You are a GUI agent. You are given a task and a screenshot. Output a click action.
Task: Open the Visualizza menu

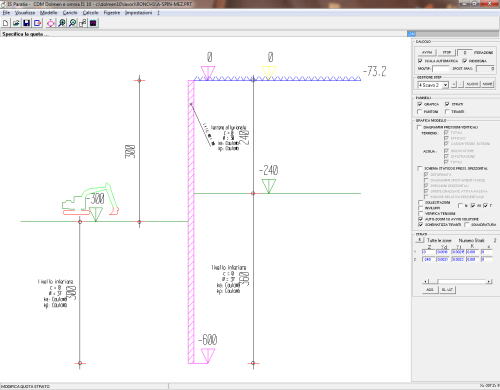pos(25,13)
